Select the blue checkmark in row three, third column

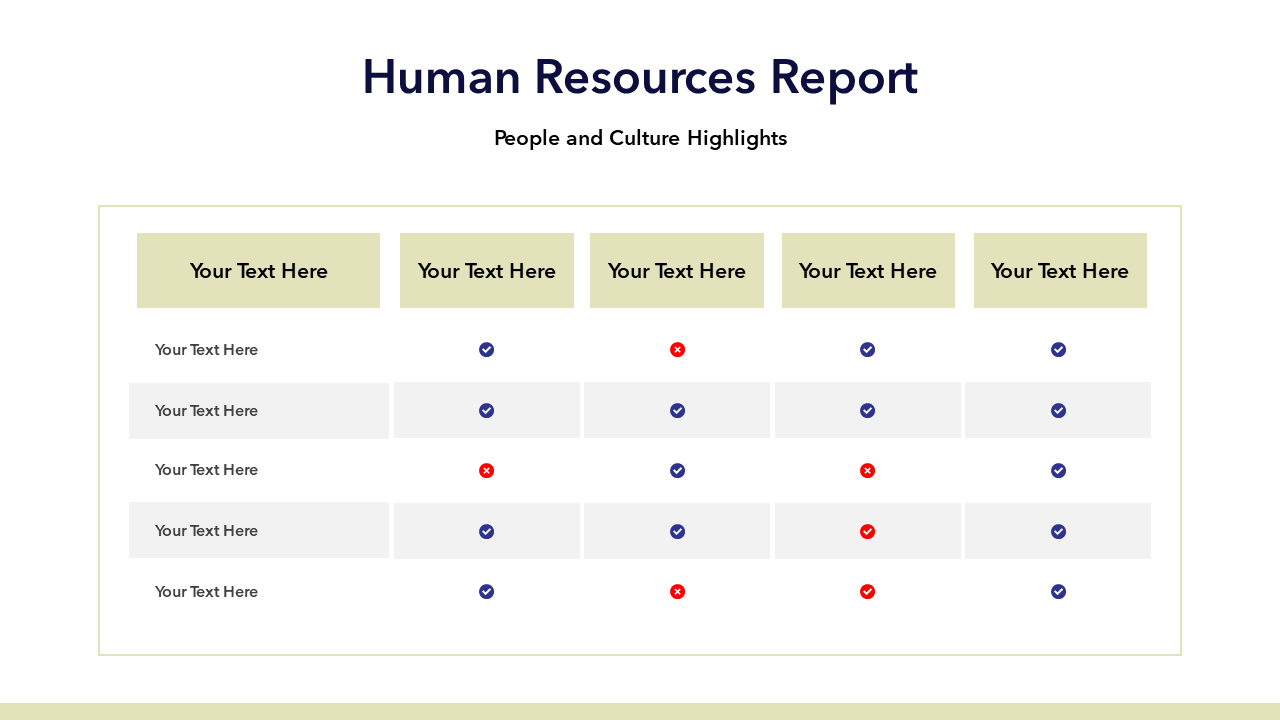(x=677, y=471)
